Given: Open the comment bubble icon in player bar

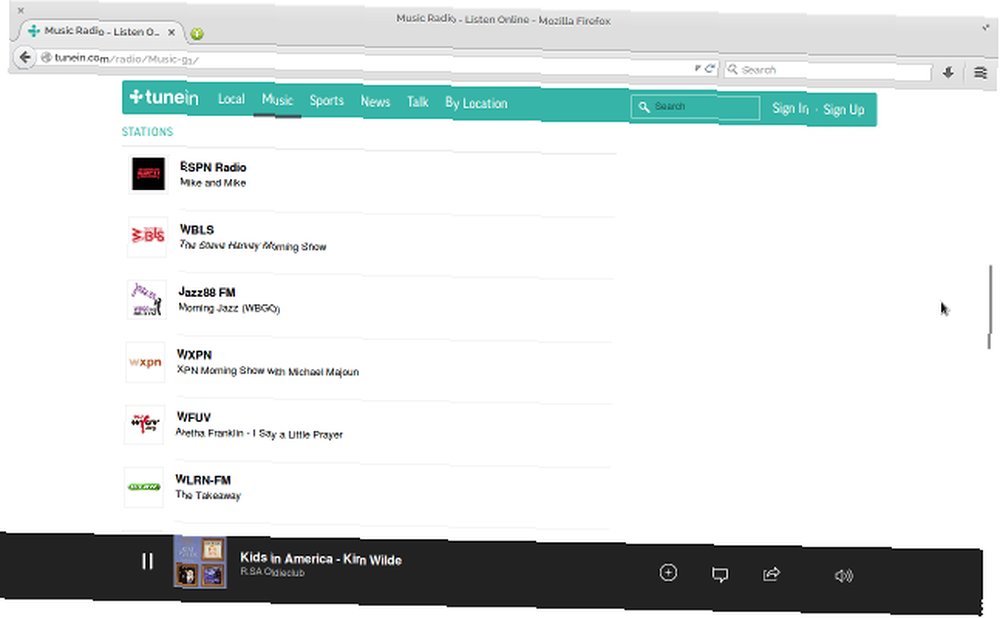Looking at the screenshot, I should (720, 575).
